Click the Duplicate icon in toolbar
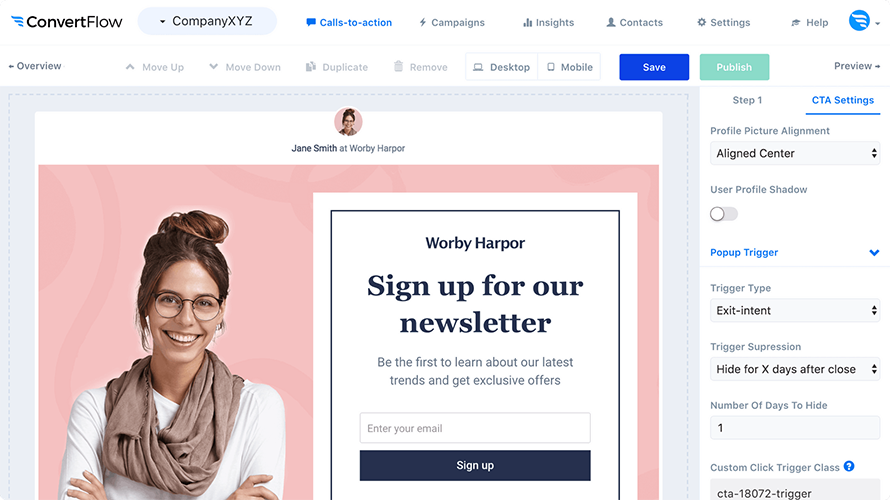This screenshot has height=500, width=890. pyautogui.click(x=310, y=67)
